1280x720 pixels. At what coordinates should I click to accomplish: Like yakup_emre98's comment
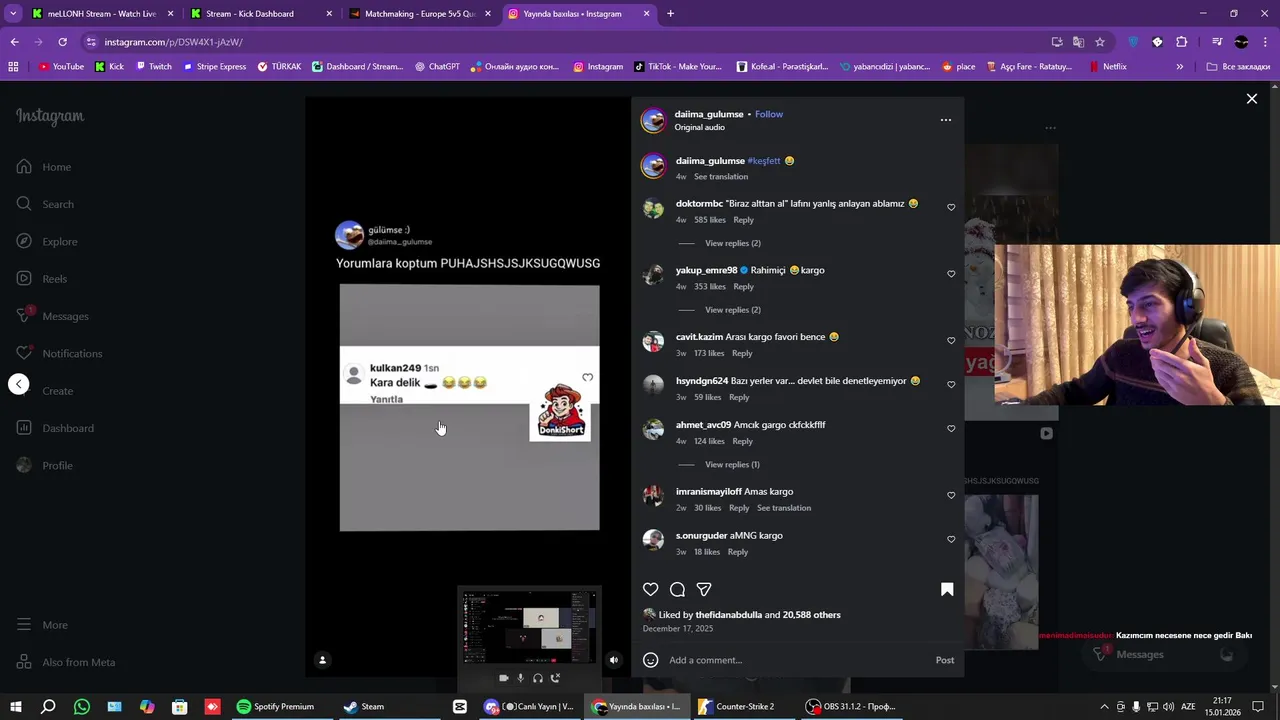point(951,274)
